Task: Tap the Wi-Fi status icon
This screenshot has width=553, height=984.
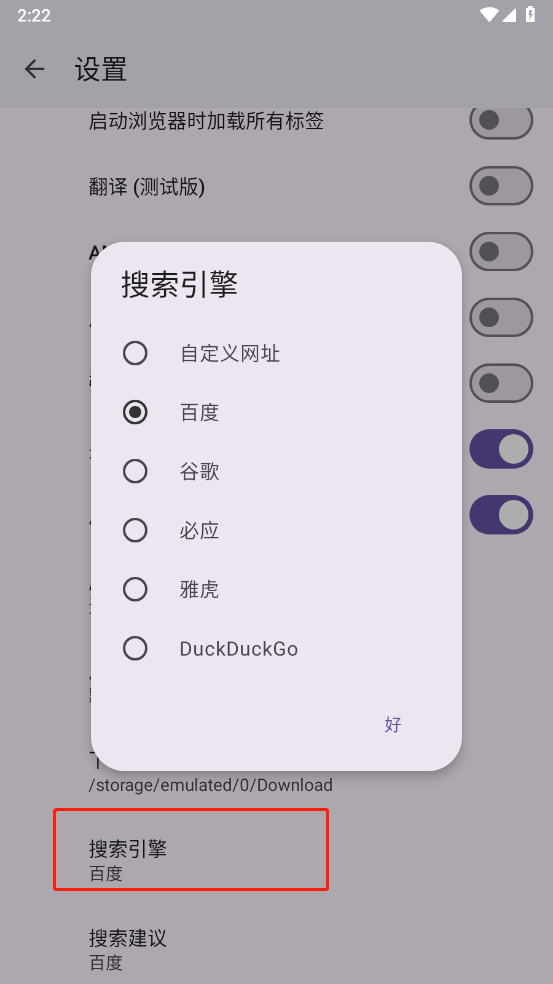Action: click(x=488, y=14)
